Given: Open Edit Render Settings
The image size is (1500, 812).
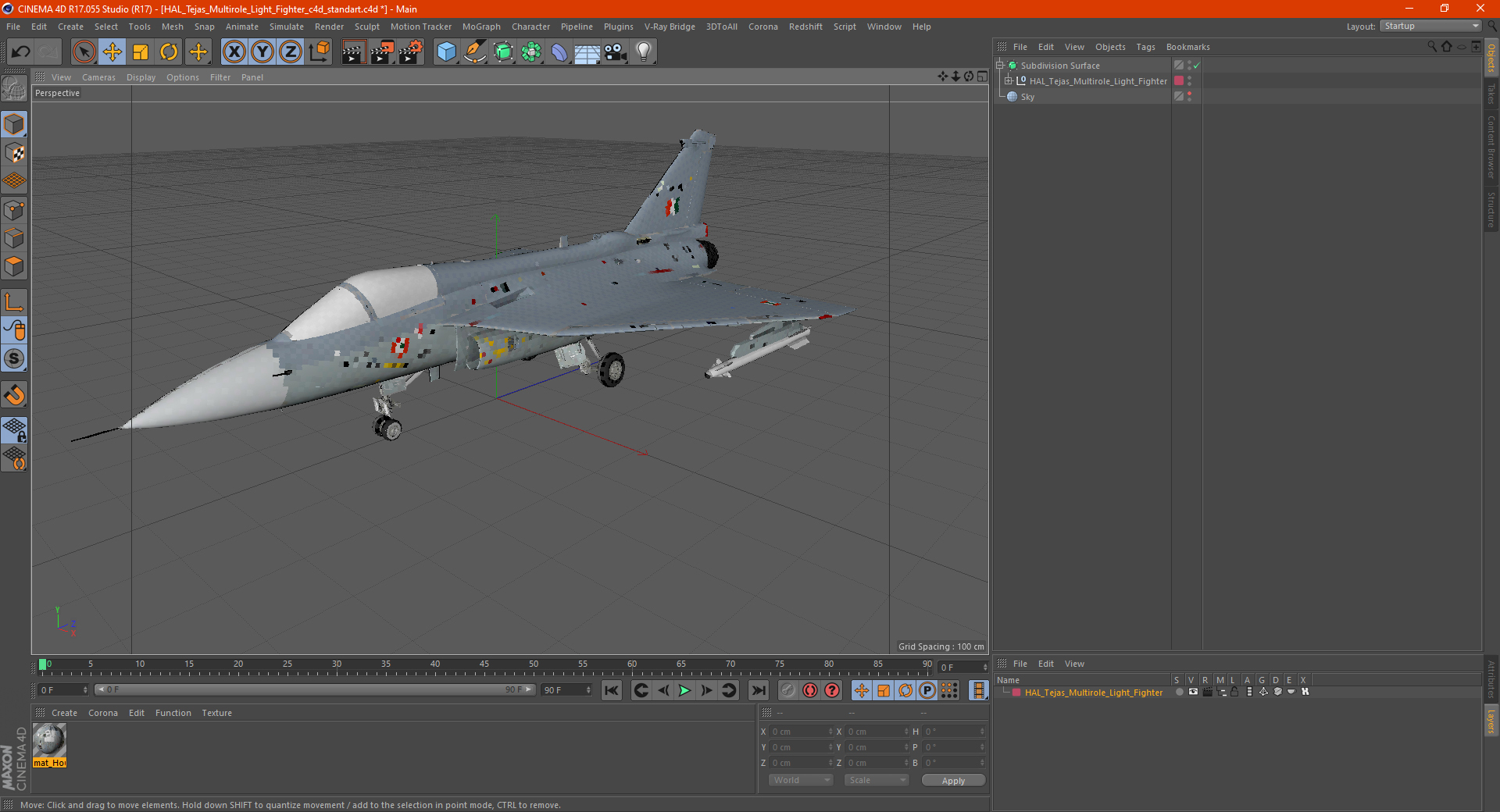Looking at the screenshot, I should pyautogui.click(x=411, y=52).
